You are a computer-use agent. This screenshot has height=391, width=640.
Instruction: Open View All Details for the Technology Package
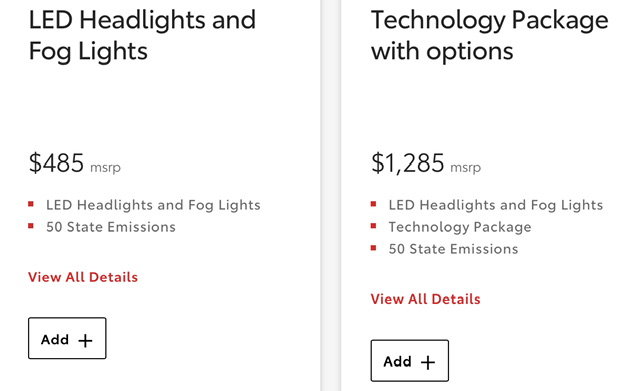(x=425, y=299)
